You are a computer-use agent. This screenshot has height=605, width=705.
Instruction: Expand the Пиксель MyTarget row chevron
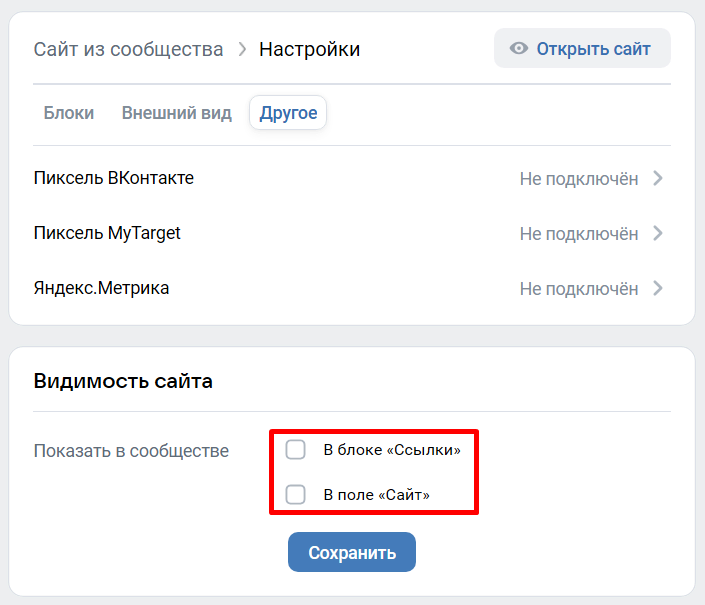point(658,233)
